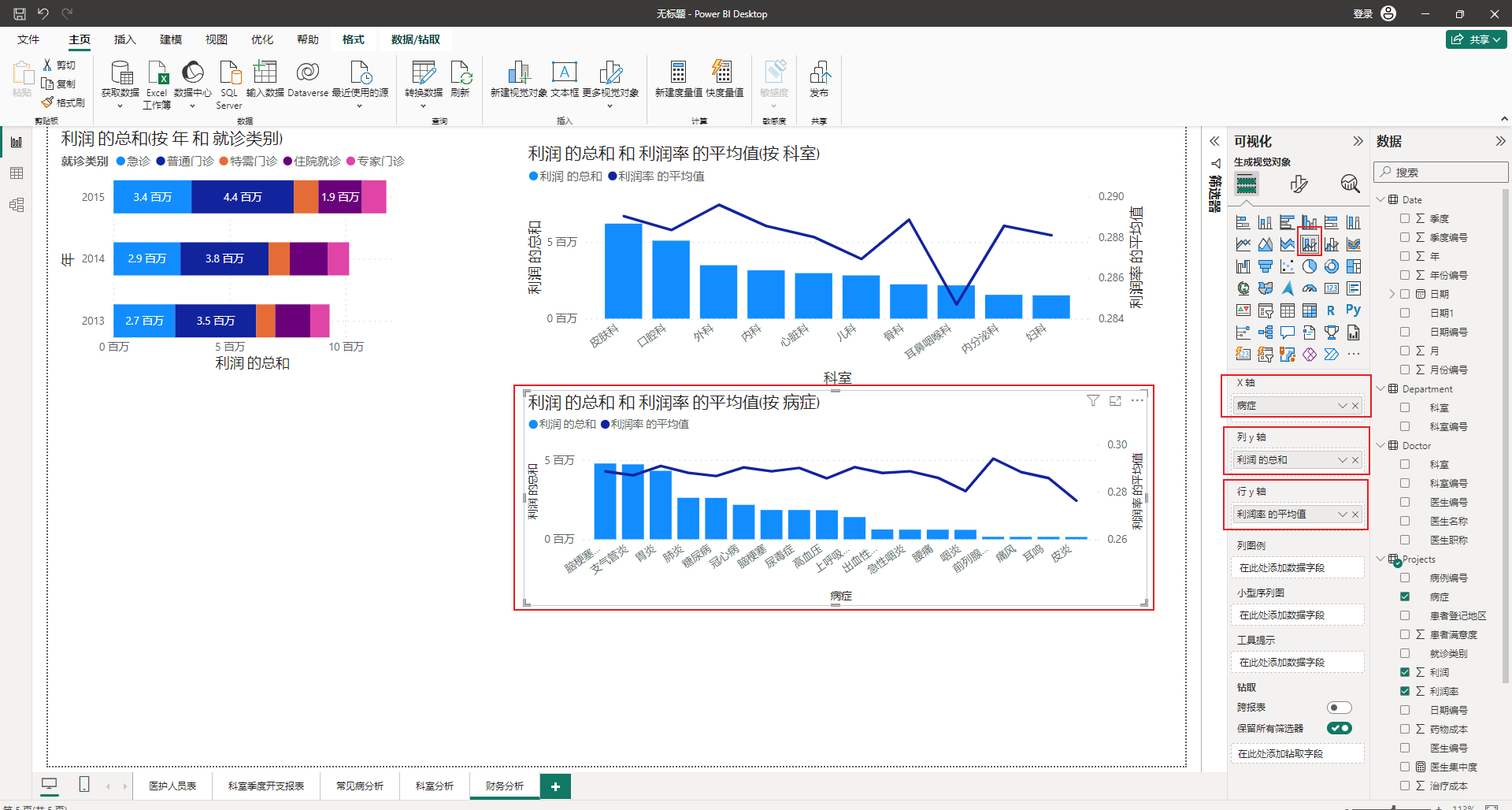
Task: Collapse the Date table in data pane
Action: (1380, 199)
